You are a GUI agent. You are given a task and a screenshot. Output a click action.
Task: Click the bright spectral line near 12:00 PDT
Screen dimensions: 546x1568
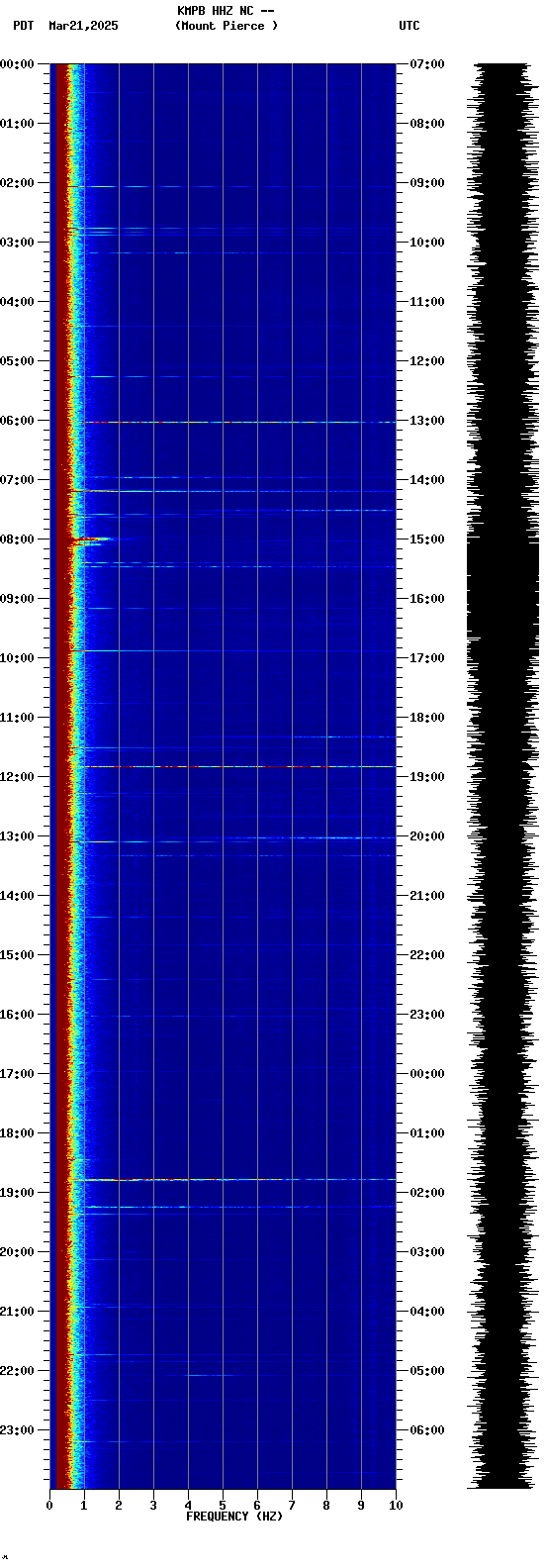point(237,766)
